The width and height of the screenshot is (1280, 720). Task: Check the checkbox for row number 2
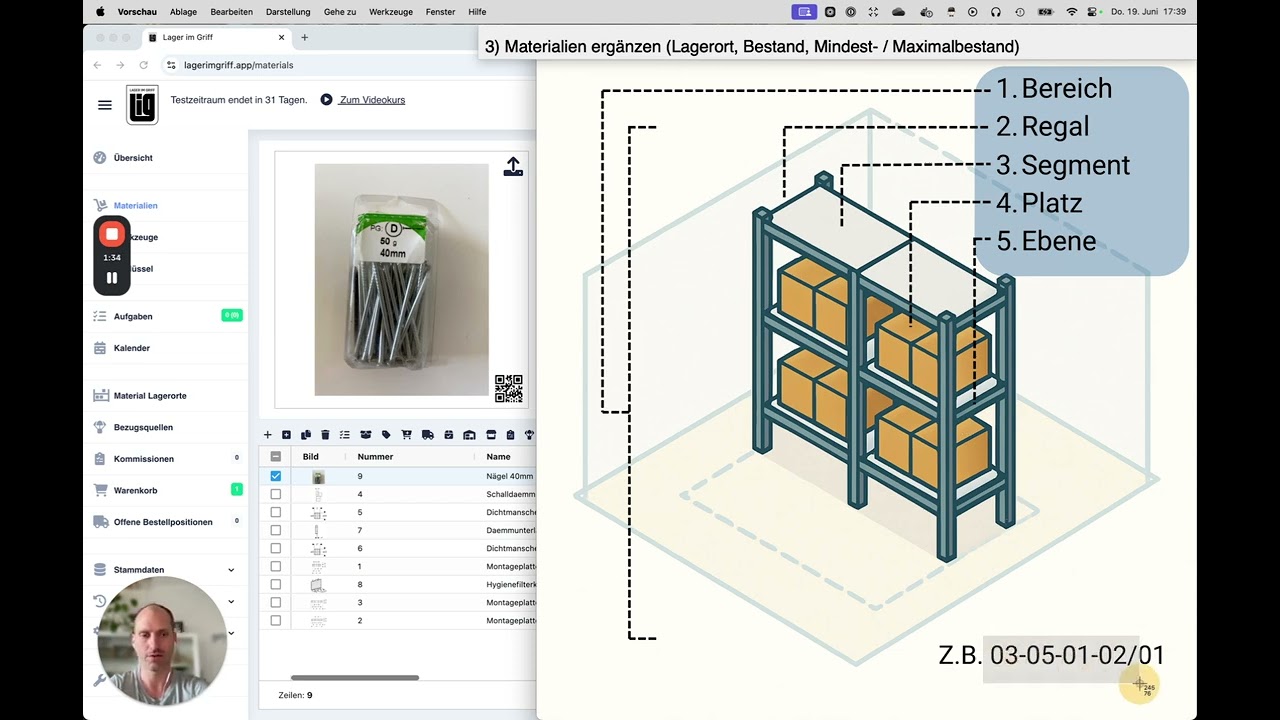pos(276,620)
